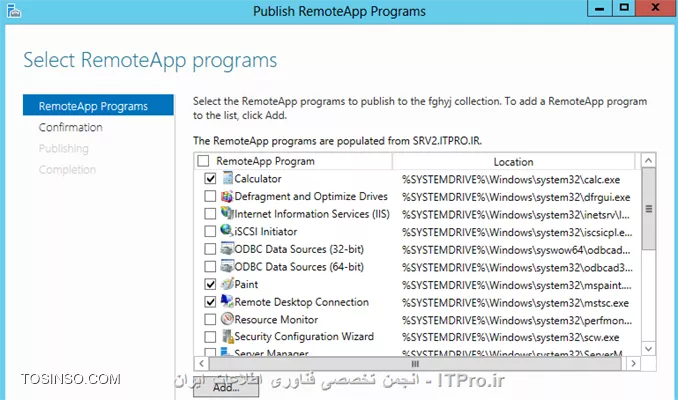
Task: Uncheck the Calculator checkbox
Action: [210, 179]
